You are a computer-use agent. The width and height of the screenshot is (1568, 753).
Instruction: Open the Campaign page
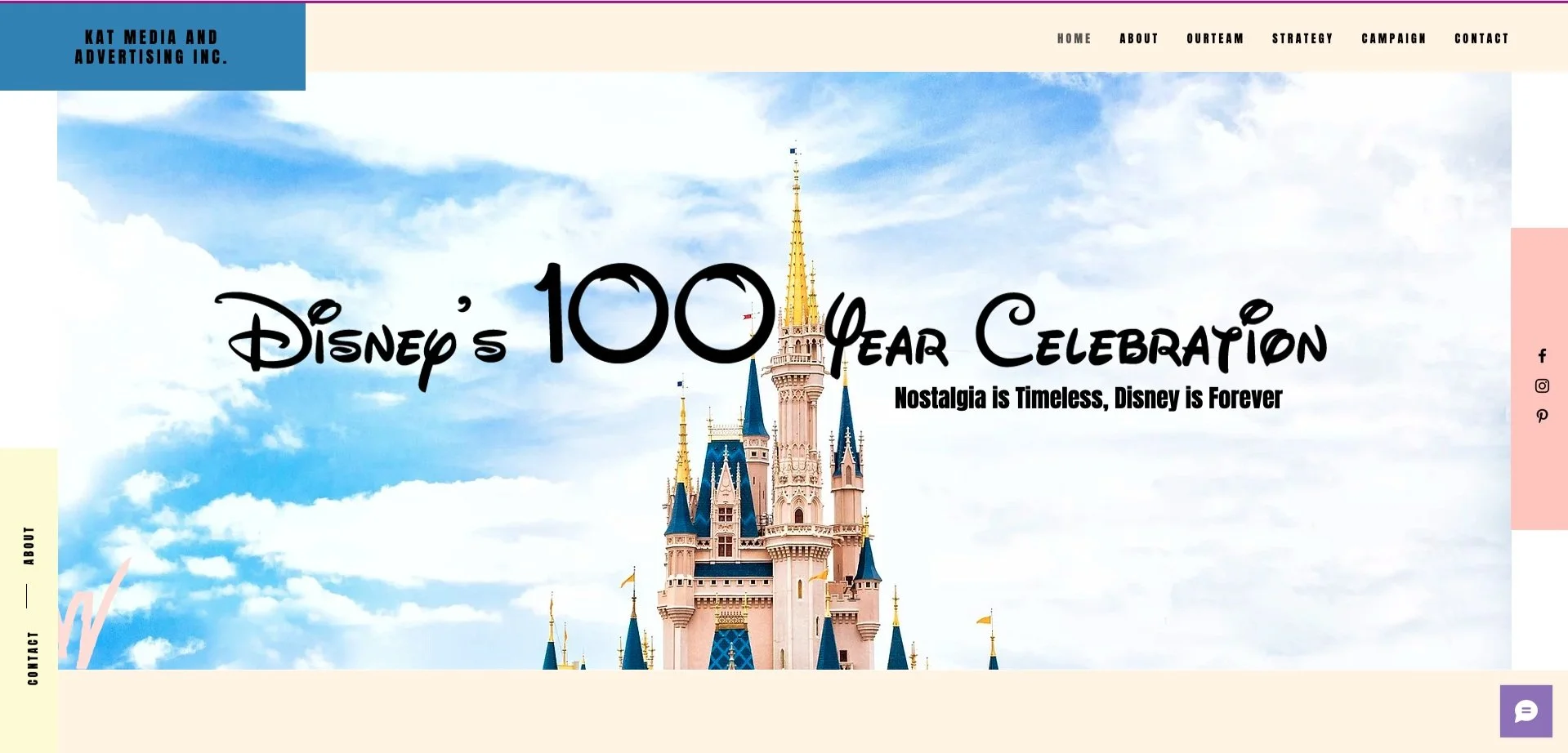point(1394,38)
